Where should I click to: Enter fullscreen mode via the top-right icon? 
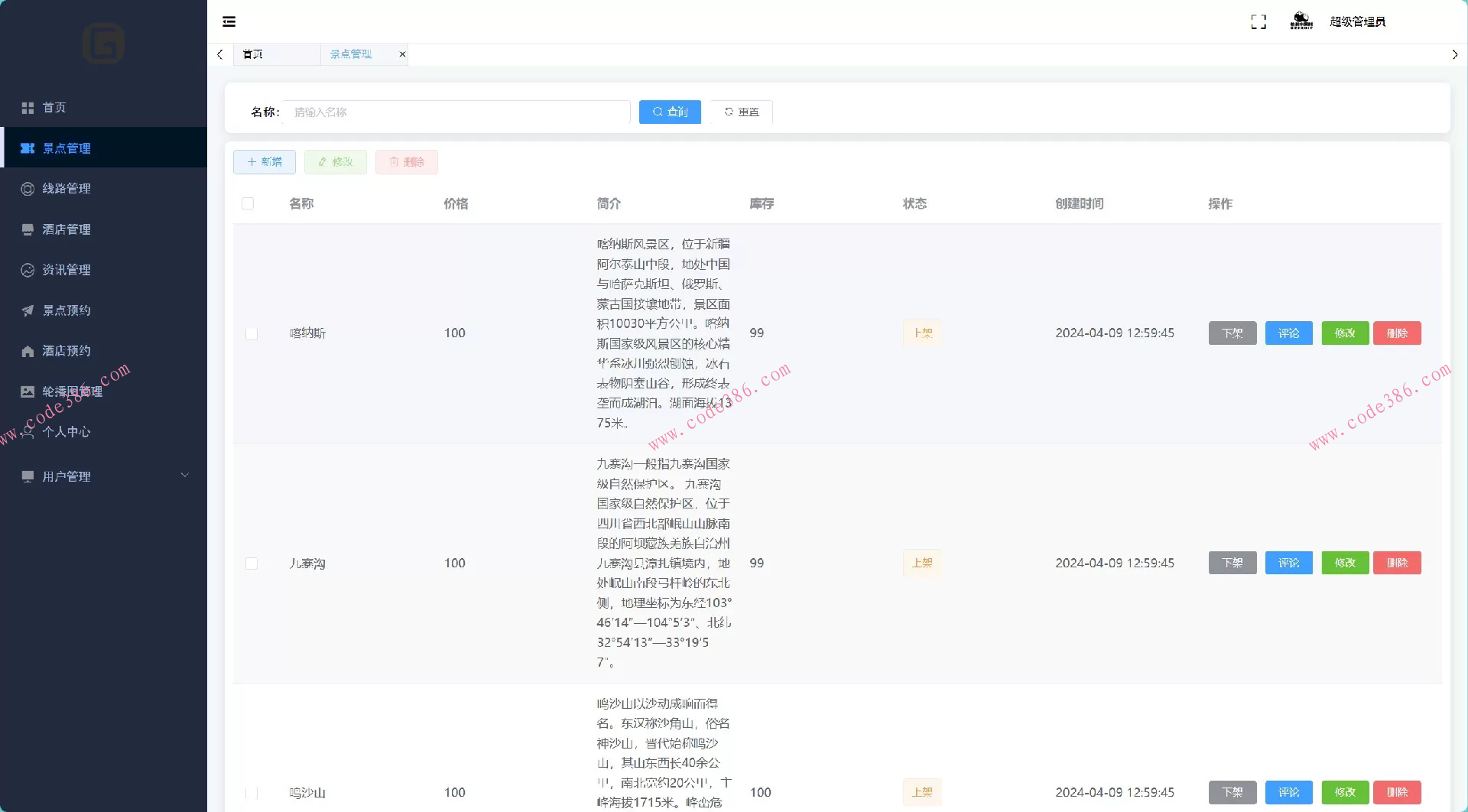pos(1259,21)
